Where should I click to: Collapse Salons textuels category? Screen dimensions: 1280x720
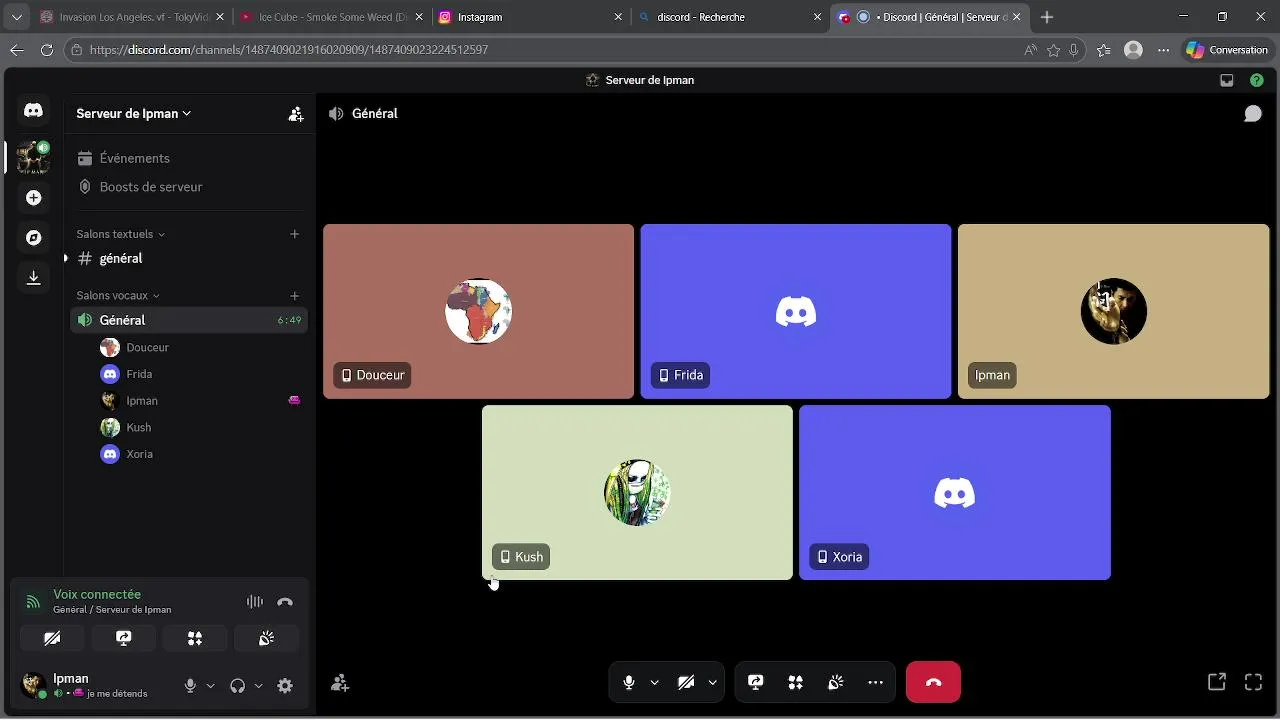pos(120,234)
